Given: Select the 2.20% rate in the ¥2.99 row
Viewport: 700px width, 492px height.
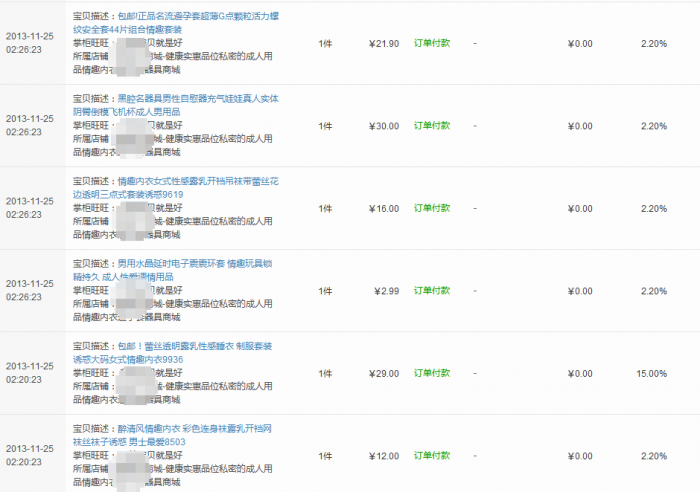Looking at the screenshot, I should click(x=654, y=291).
